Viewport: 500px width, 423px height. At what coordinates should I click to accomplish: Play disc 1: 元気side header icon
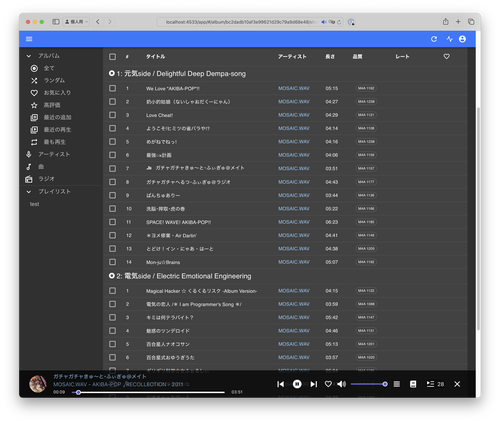tap(112, 73)
